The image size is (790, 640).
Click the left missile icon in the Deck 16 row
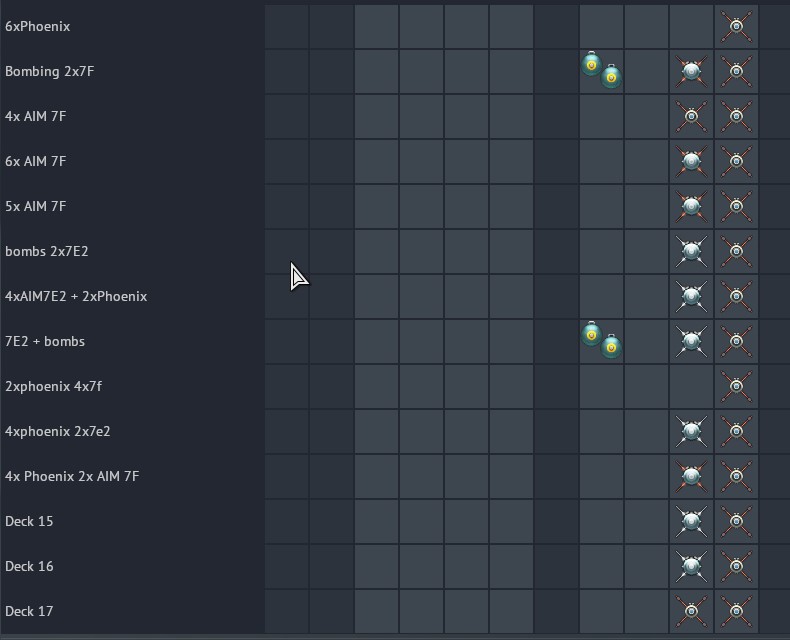[691, 566]
